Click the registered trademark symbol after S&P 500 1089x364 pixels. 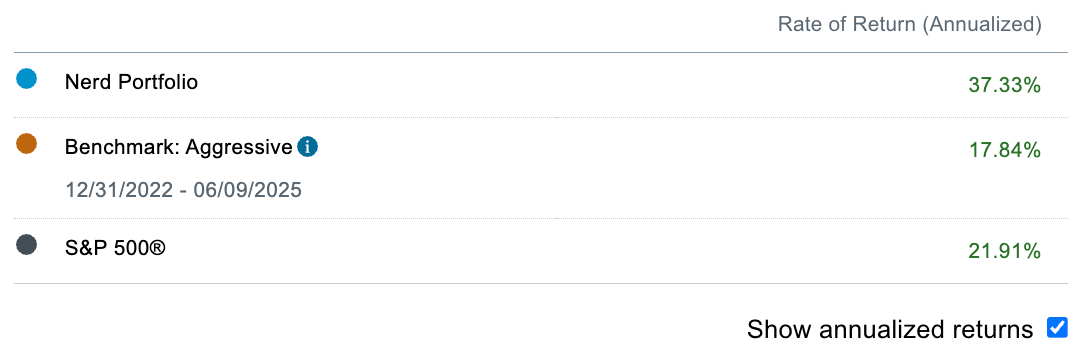coord(158,247)
